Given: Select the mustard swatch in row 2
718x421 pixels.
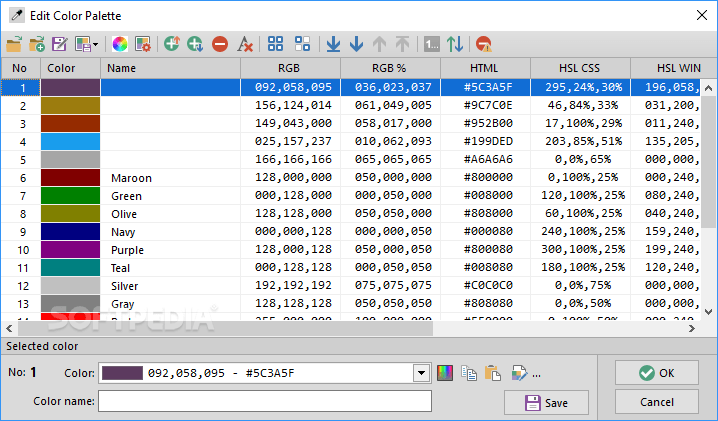Looking at the screenshot, I should click(71, 105).
